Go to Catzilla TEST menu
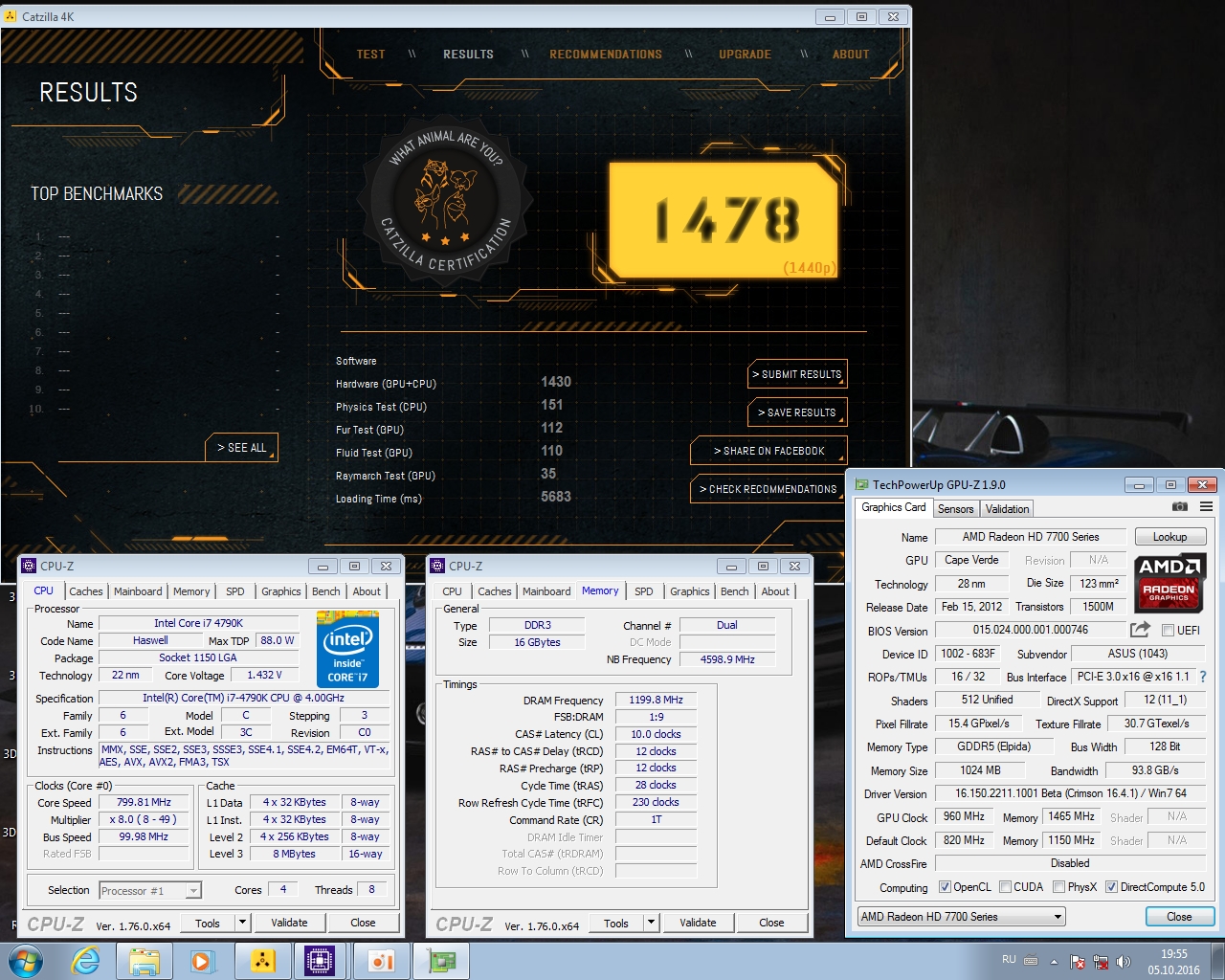Image resolution: width=1225 pixels, height=980 pixels. point(371,55)
